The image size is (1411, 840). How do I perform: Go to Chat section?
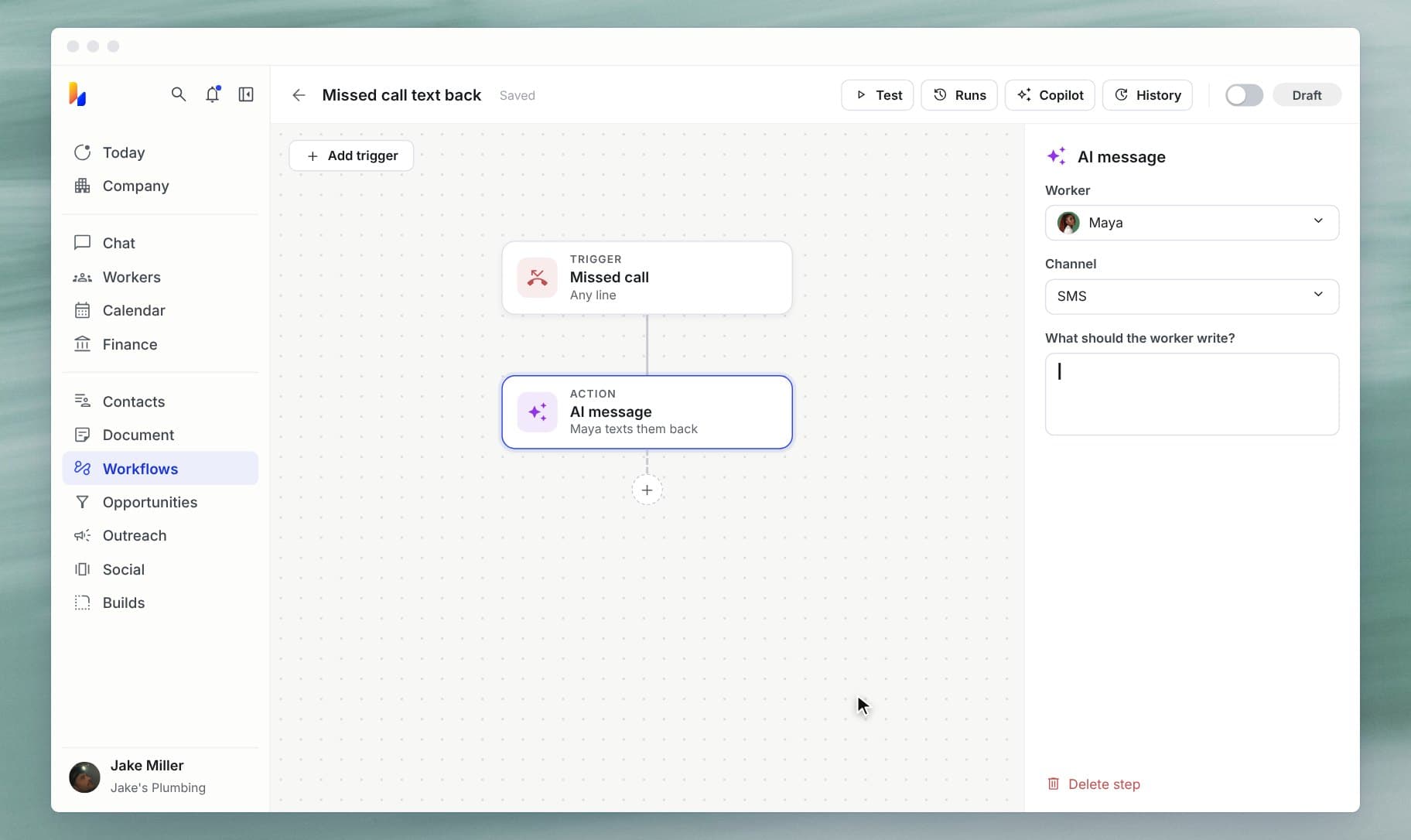(160, 243)
